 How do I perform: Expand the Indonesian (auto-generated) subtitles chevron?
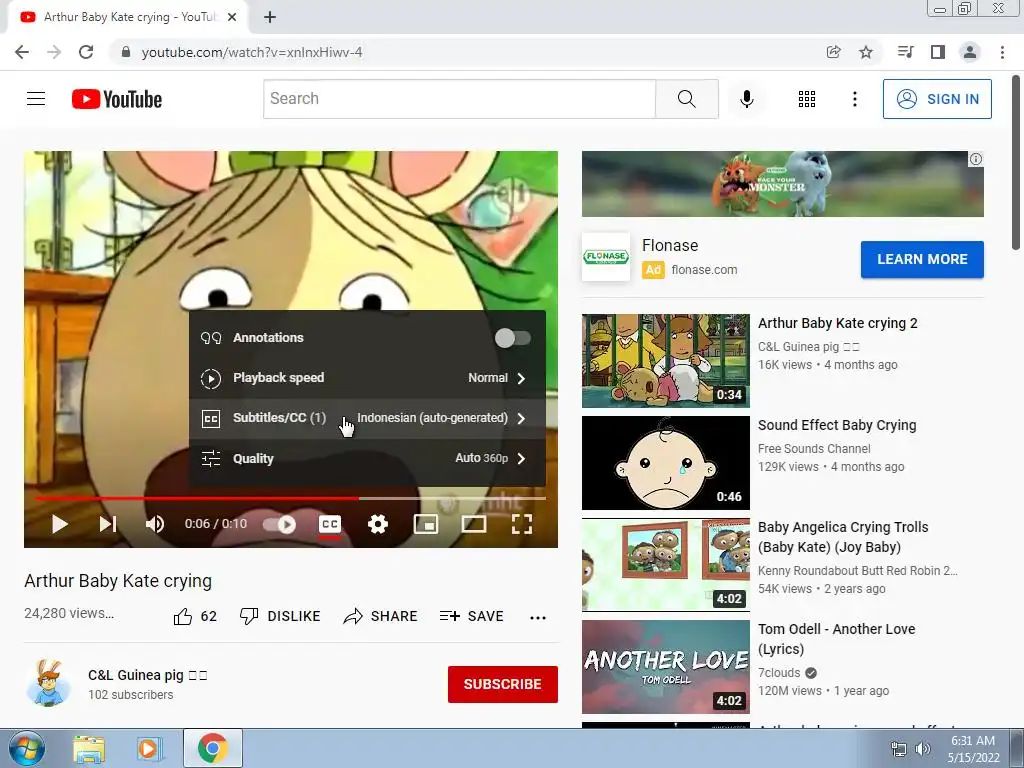coord(521,418)
